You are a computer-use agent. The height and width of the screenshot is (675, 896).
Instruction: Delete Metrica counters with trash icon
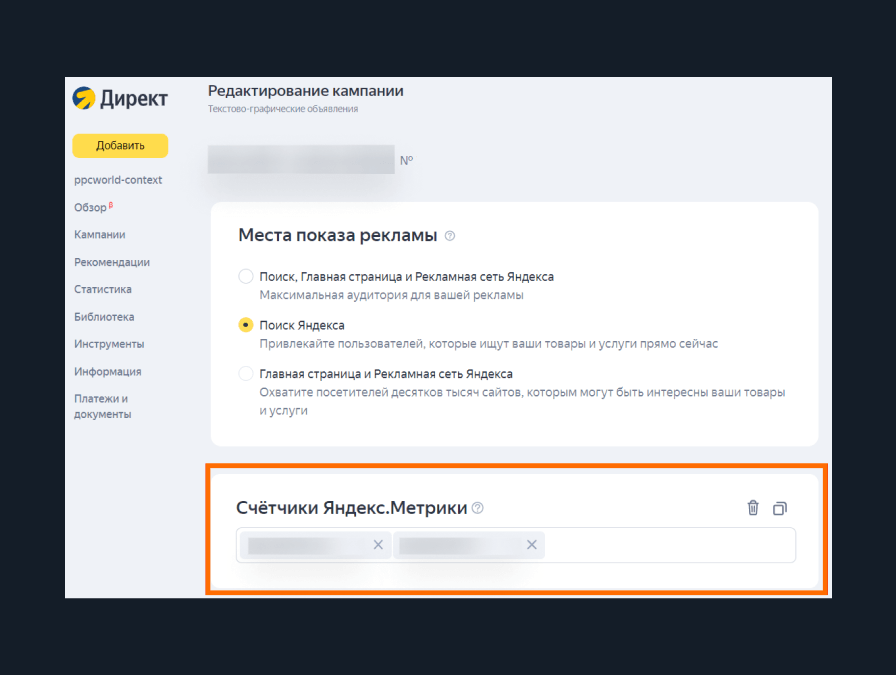[x=753, y=508]
